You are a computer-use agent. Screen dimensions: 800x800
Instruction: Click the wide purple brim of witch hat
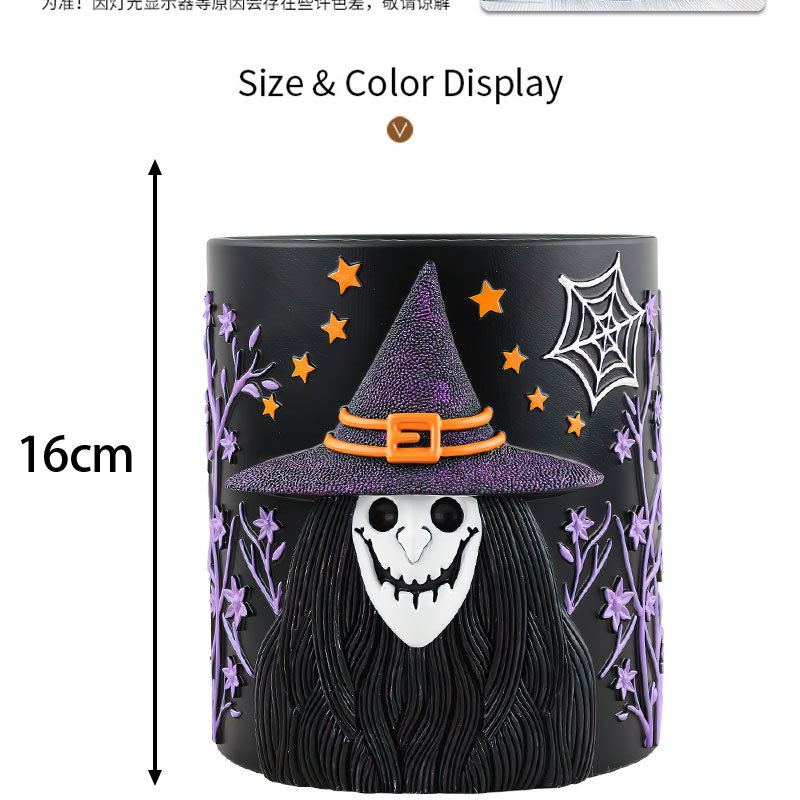tap(414, 478)
